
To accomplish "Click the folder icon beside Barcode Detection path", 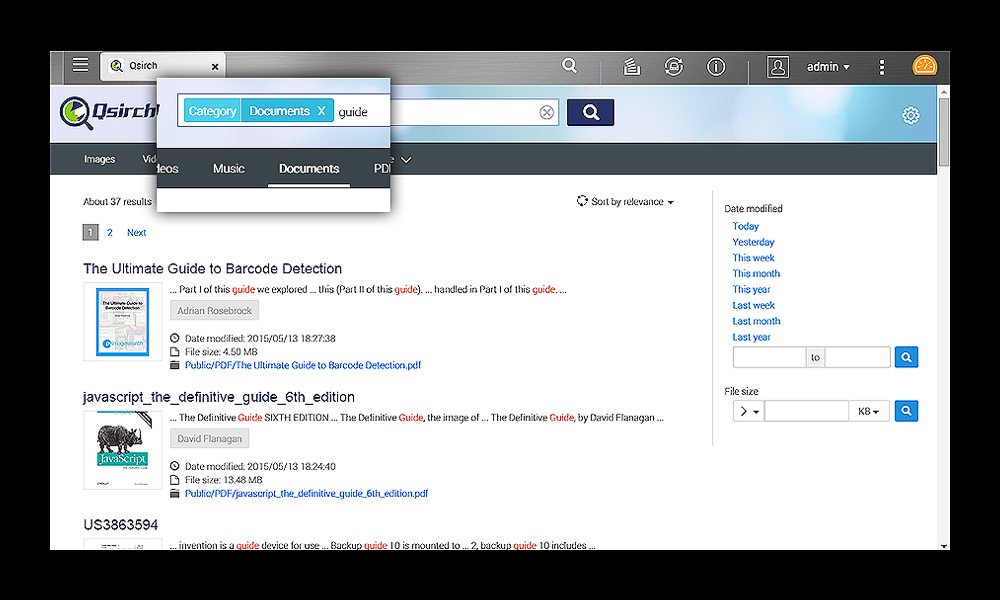I will pyautogui.click(x=175, y=365).
